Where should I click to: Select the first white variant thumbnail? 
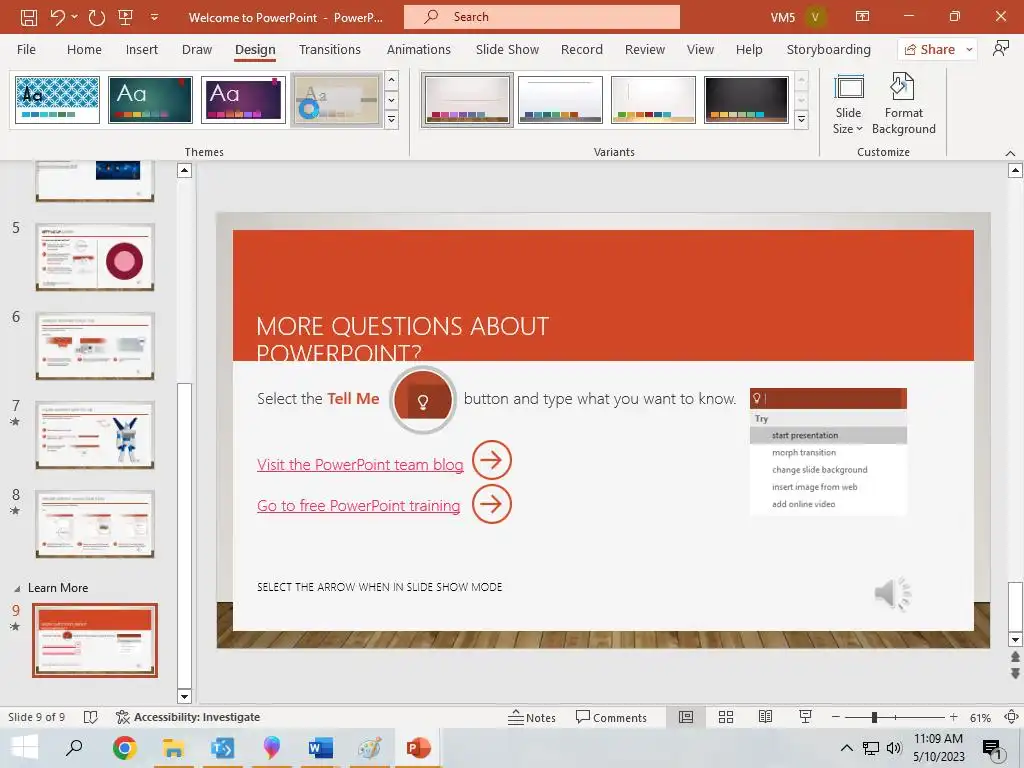coord(467,100)
